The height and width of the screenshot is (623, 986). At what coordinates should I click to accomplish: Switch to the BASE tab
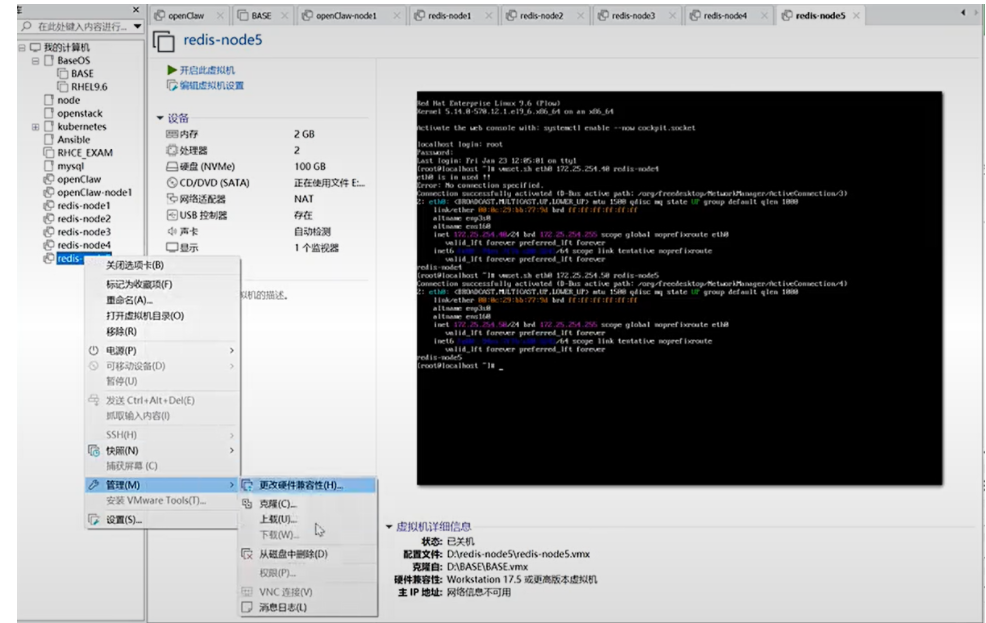tap(262, 15)
